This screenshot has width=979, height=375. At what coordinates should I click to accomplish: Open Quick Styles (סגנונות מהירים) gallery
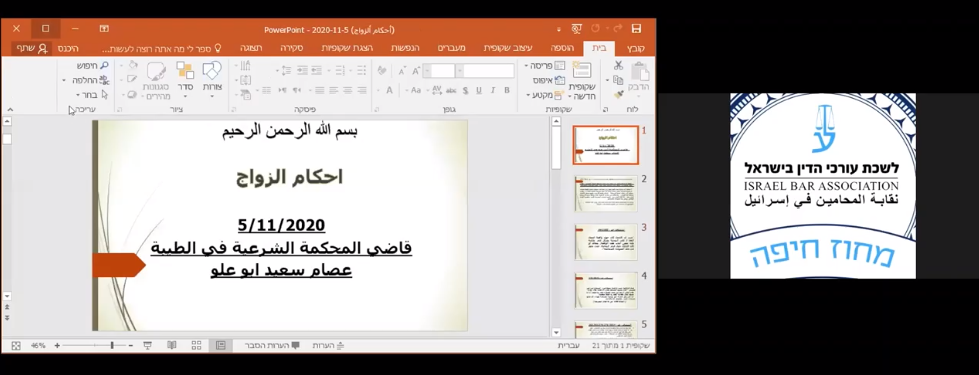(156, 80)
